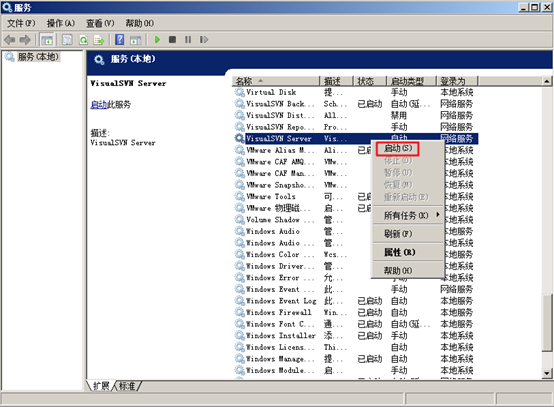This screenshot has height=407, width=554.
Task: Select the Windows Installer service
Action: 355,336
